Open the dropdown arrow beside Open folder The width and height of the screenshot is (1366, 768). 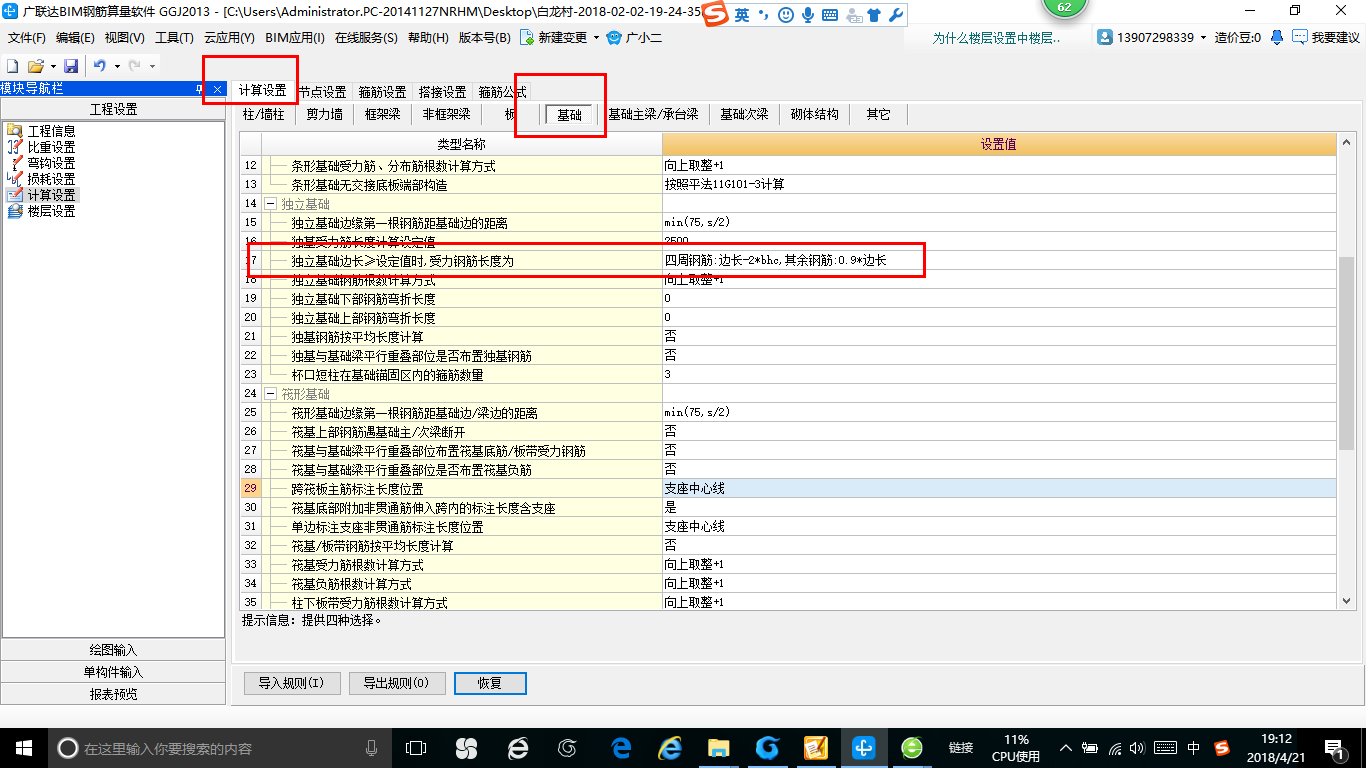[x=52, y=66]
